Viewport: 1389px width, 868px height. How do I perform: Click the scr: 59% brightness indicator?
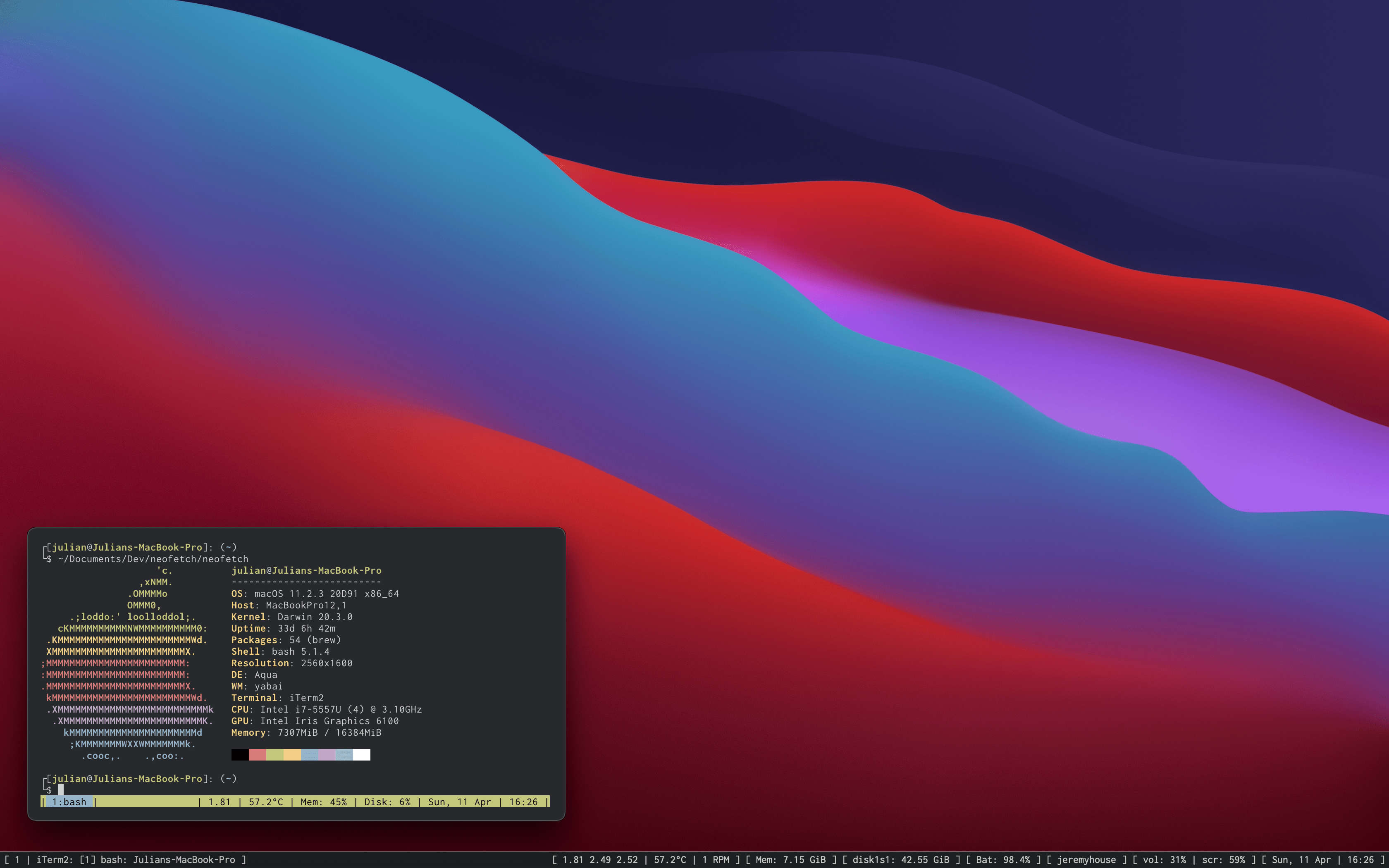[x=1223, y=859]
